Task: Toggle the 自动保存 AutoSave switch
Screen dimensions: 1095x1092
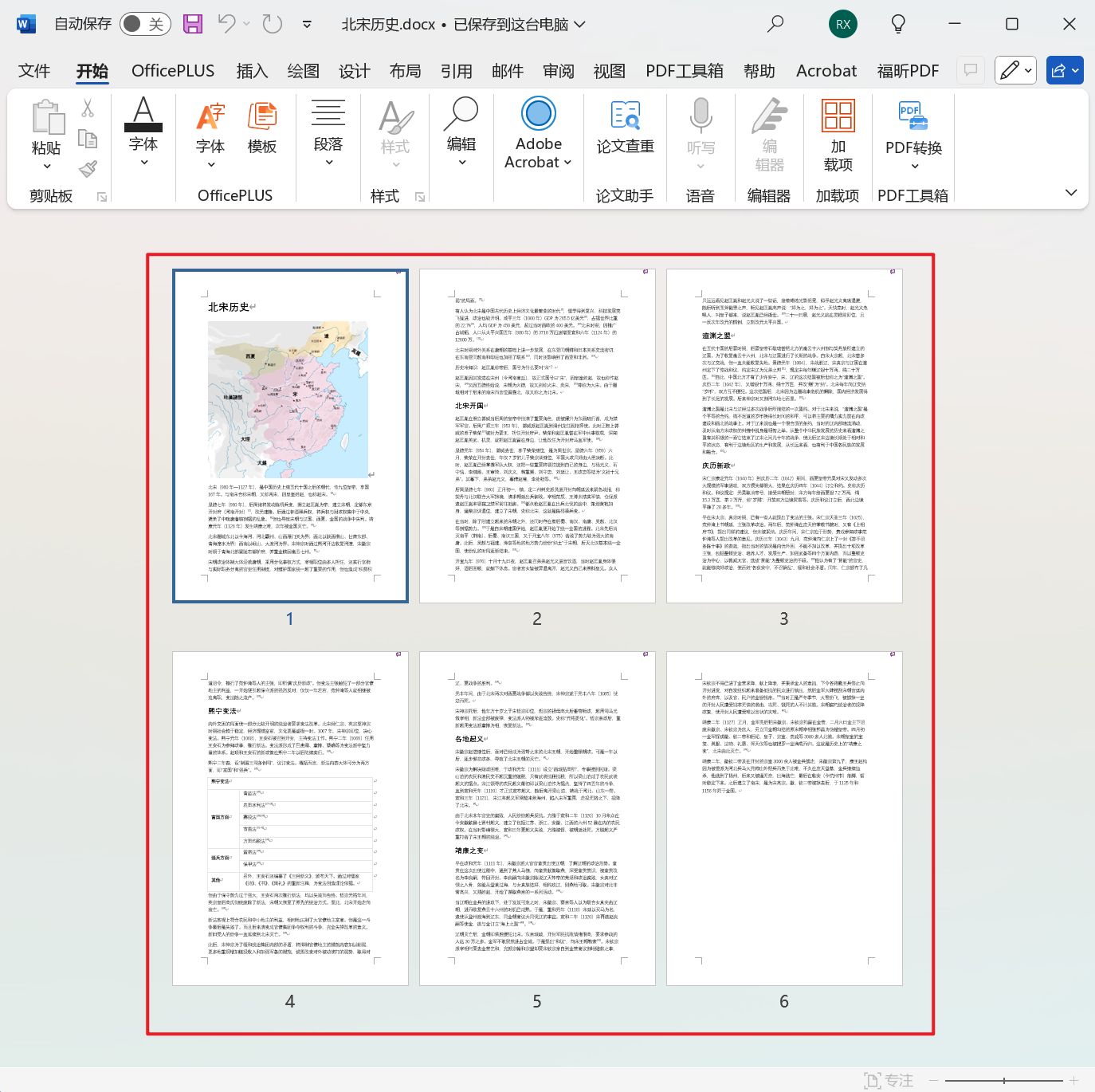Action: pyautogui.click(x=145, y=24)
